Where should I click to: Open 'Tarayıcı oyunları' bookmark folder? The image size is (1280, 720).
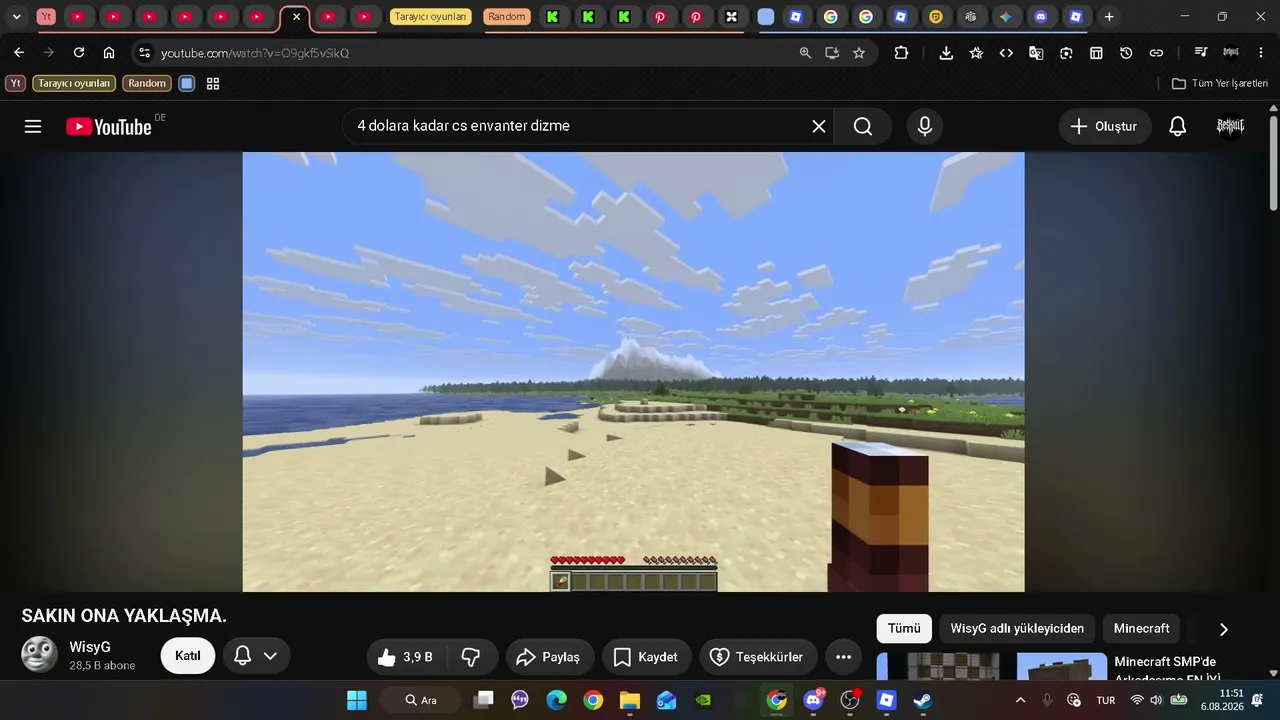pos(74,84)
